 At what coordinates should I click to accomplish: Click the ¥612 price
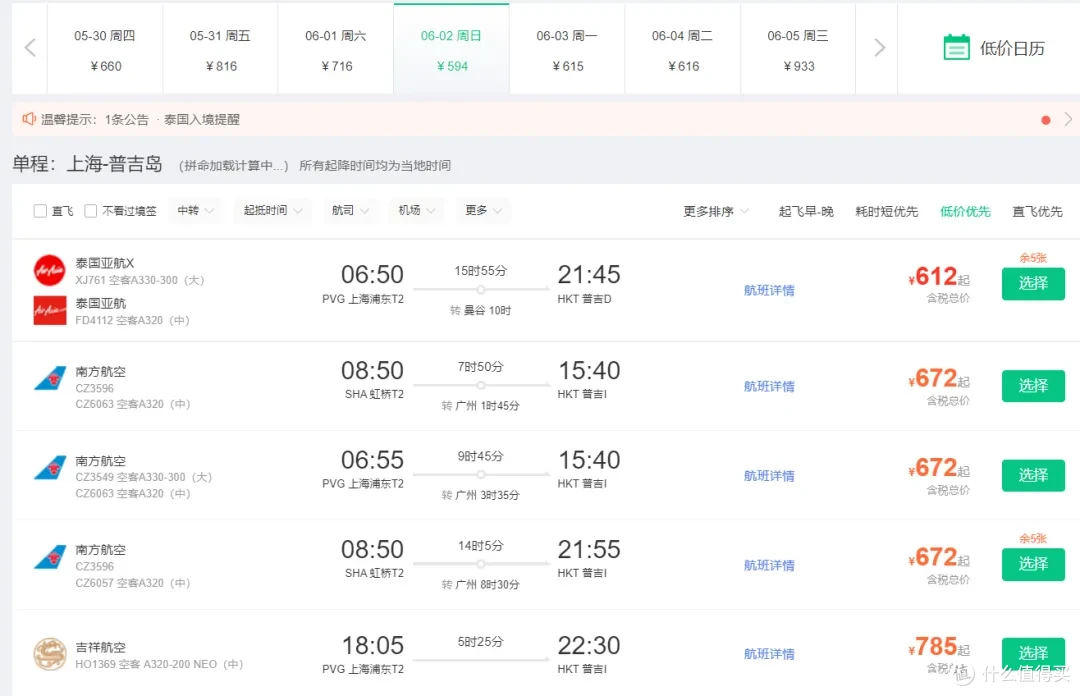tap(938, 276)
